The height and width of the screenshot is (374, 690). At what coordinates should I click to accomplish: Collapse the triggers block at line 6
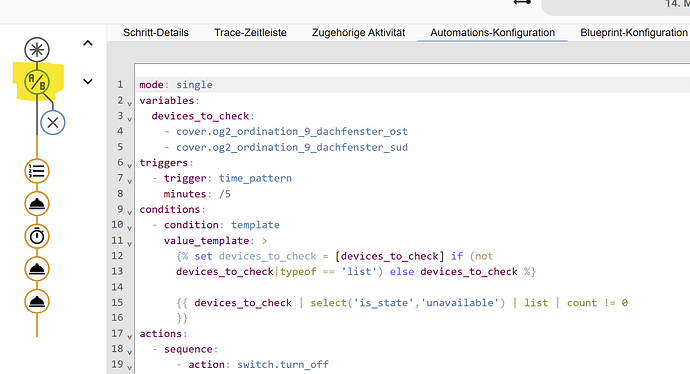pyautogui.click(x=129, y=166)
